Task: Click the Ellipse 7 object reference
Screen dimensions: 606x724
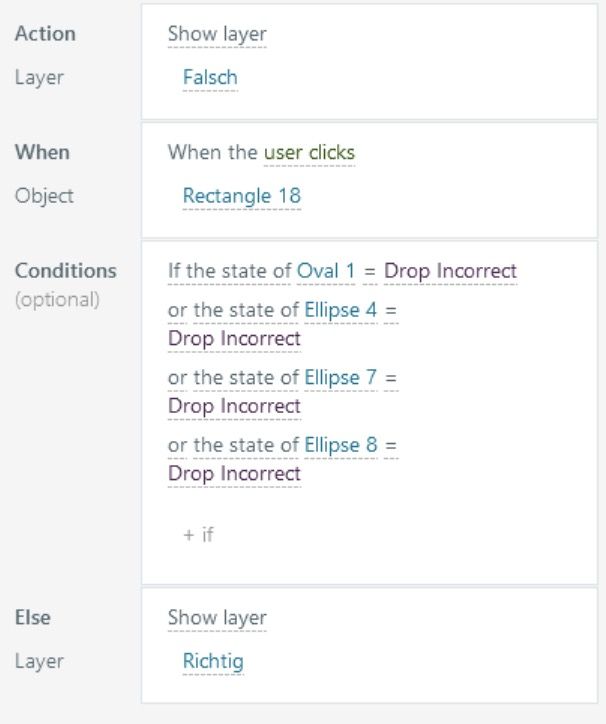Action: [x=341, y=377]
